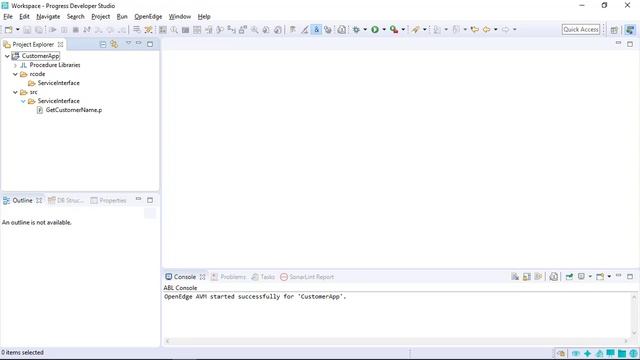
Task: Switch to the SonarLint Report tab
Action: [x=307, y=277]
